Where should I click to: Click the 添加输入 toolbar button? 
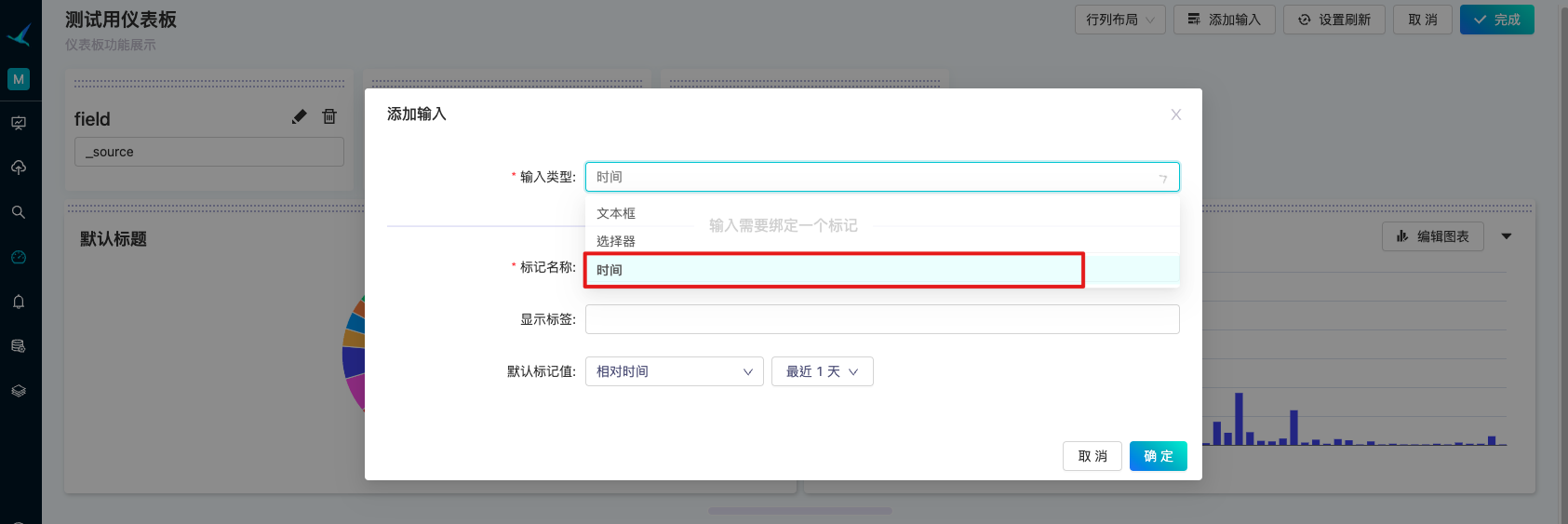point(1225,20)
